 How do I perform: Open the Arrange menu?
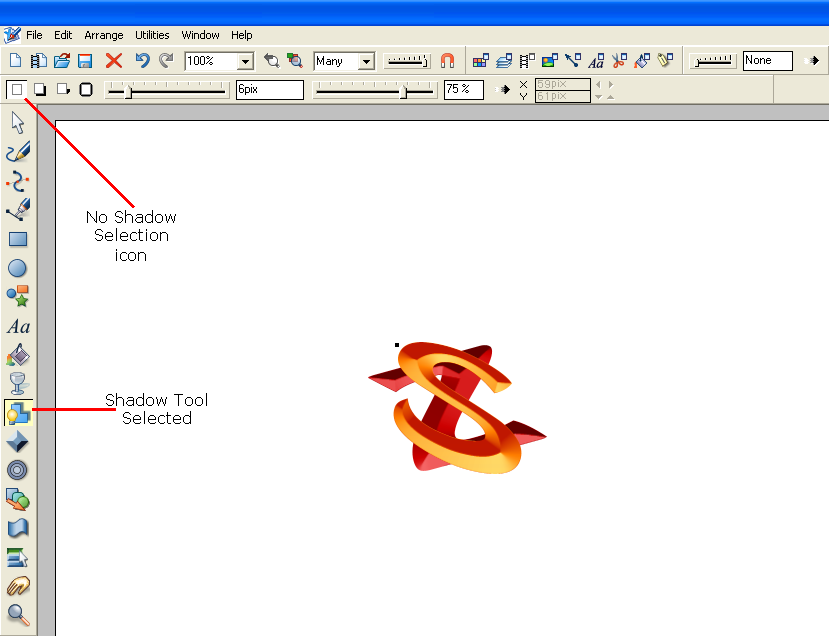click(104, 35)
